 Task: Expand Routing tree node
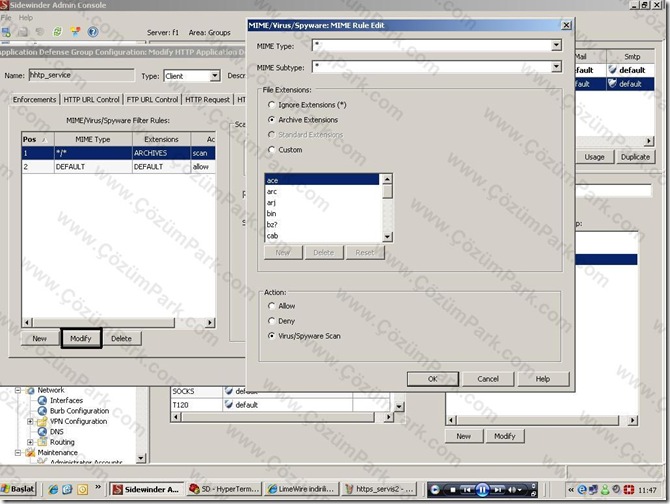[30, 442]
